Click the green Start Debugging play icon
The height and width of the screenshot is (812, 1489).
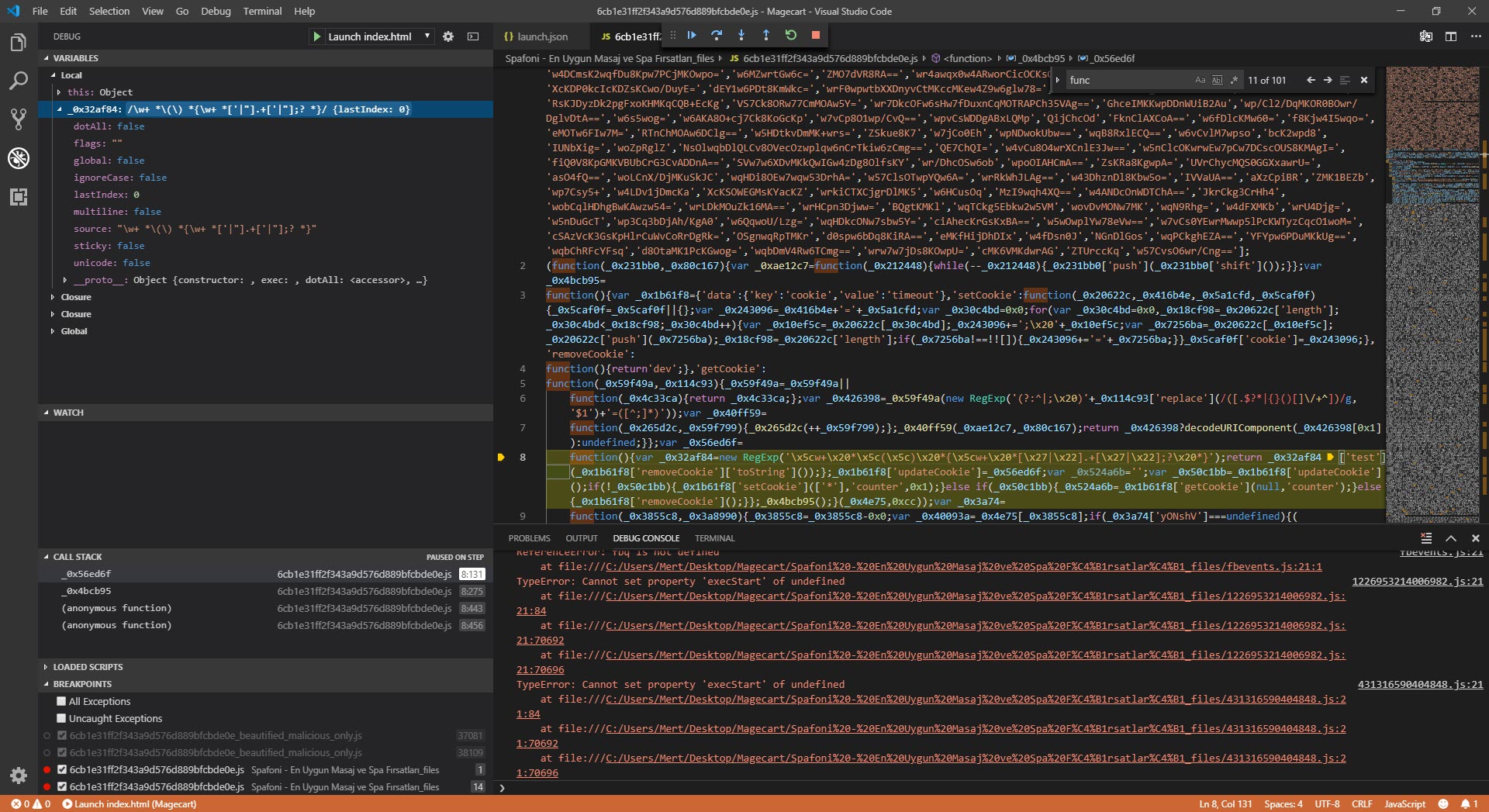pos(316,36)
